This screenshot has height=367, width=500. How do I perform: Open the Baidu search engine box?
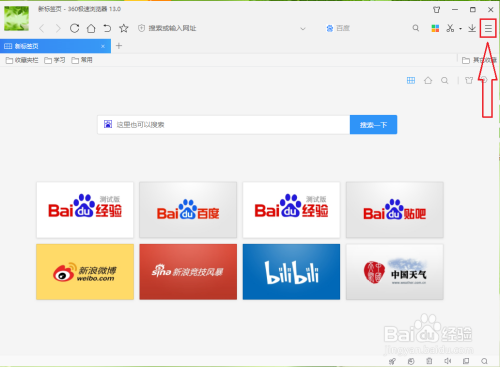(x=338, y=28)
